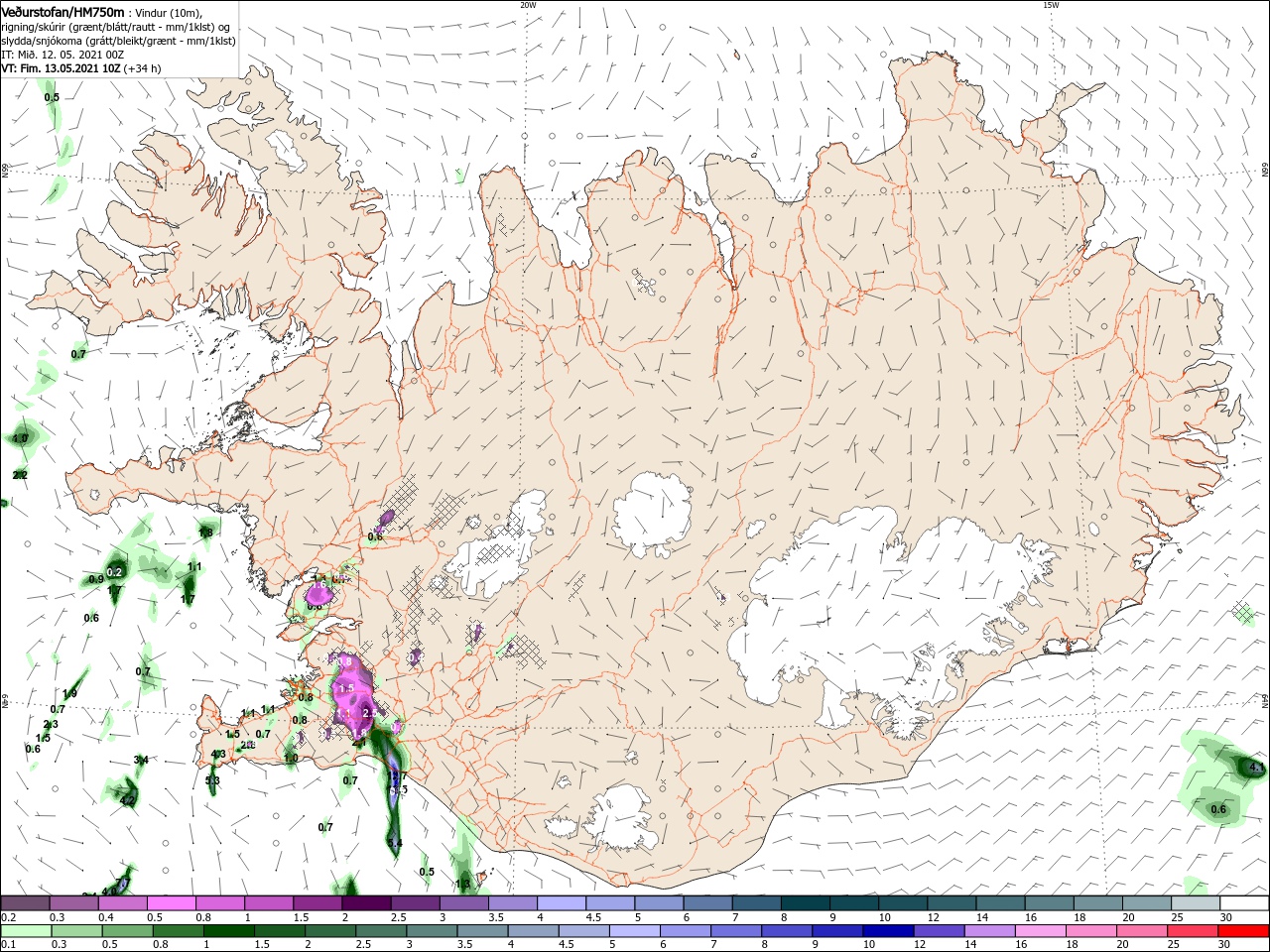Click the 20W longitude label at top
Viewport: 1270px width, 952px height.
click(527, 4)
